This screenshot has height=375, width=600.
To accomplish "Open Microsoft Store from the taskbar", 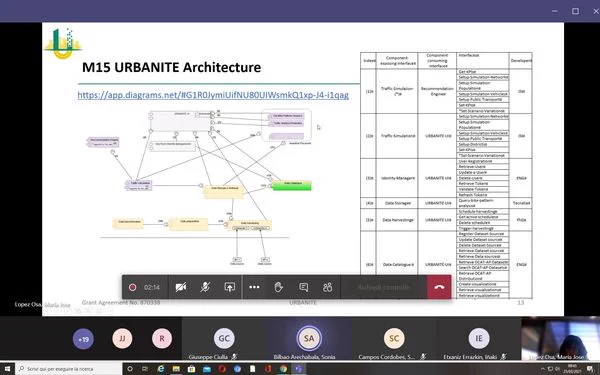I will [x=191, y=369].
